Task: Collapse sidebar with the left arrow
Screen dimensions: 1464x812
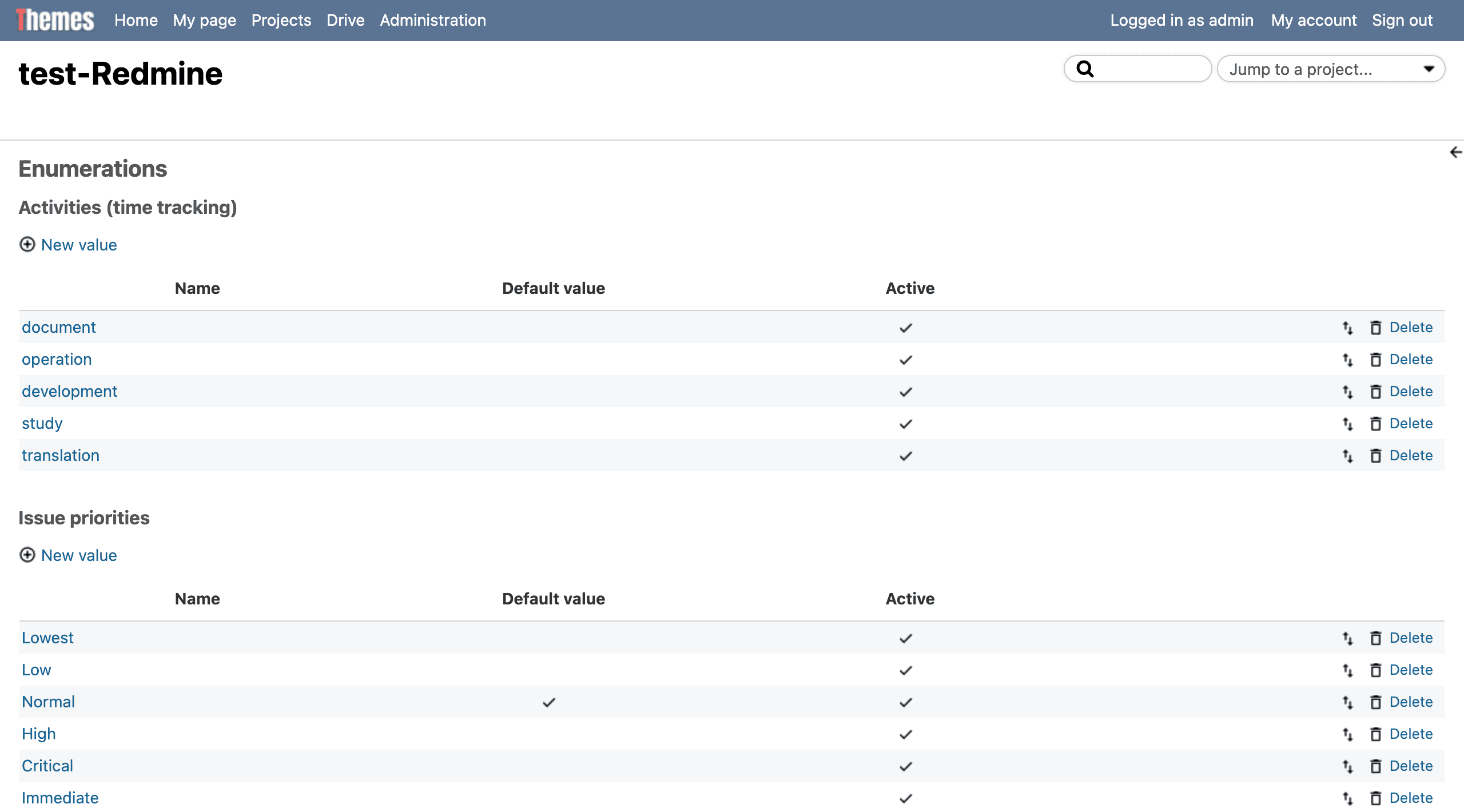Action: [1455, 152]
